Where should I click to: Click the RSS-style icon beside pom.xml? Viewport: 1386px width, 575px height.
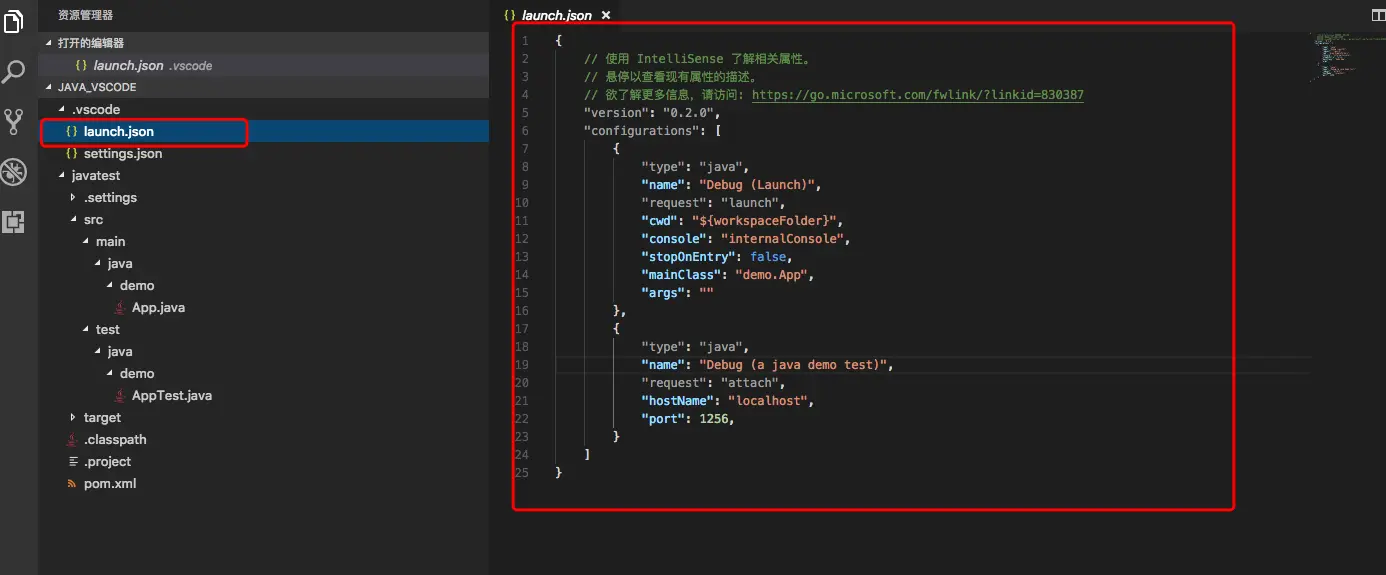click(72, 484)
